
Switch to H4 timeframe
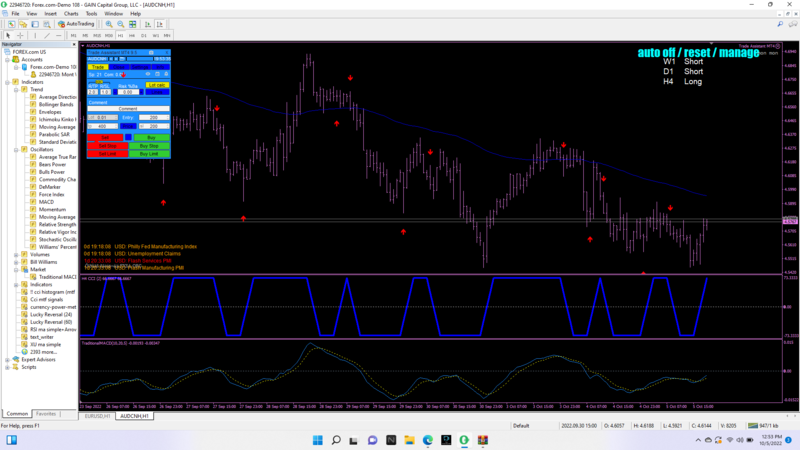tap(132, 36)
